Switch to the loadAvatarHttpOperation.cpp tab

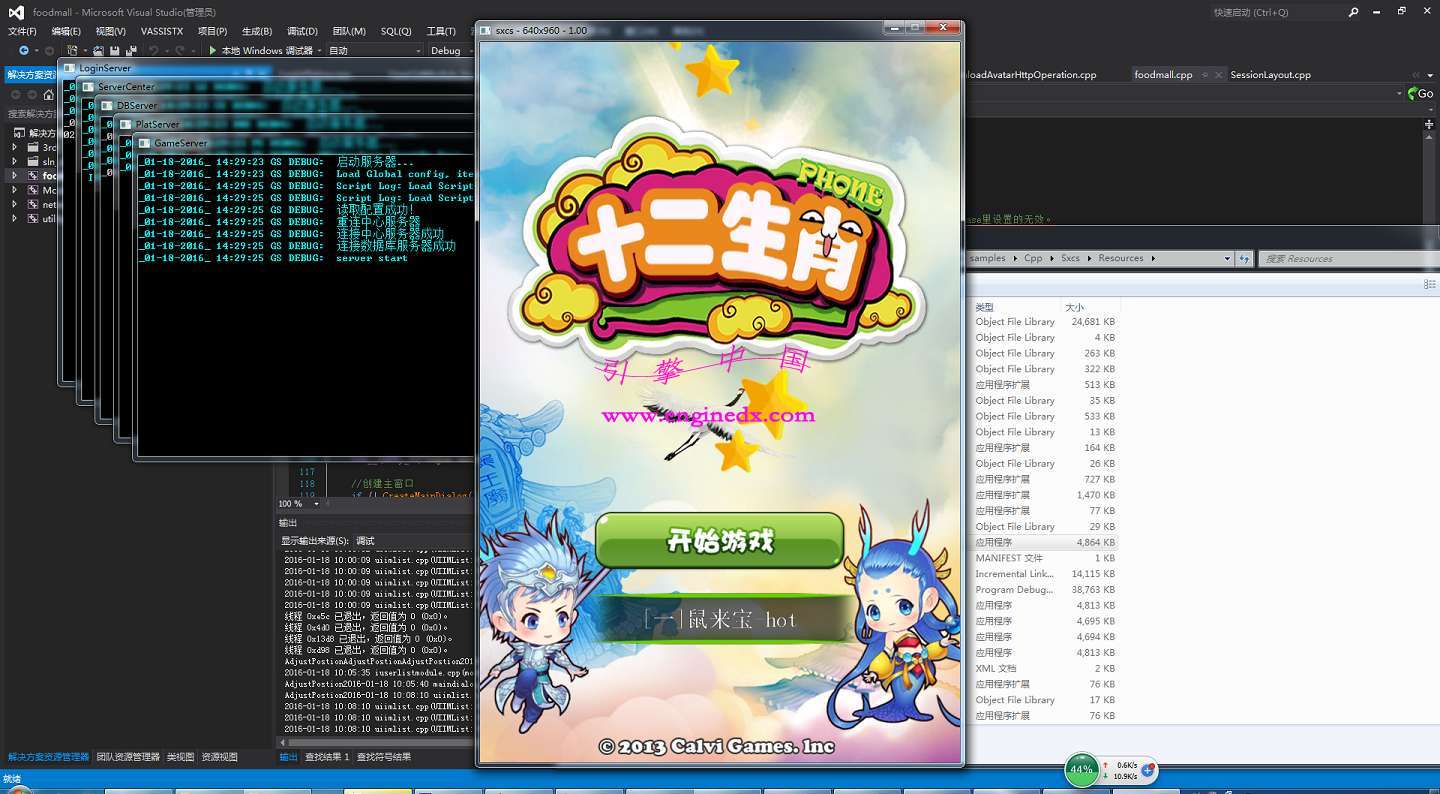pyautogui.click(x=1031, y=75)
